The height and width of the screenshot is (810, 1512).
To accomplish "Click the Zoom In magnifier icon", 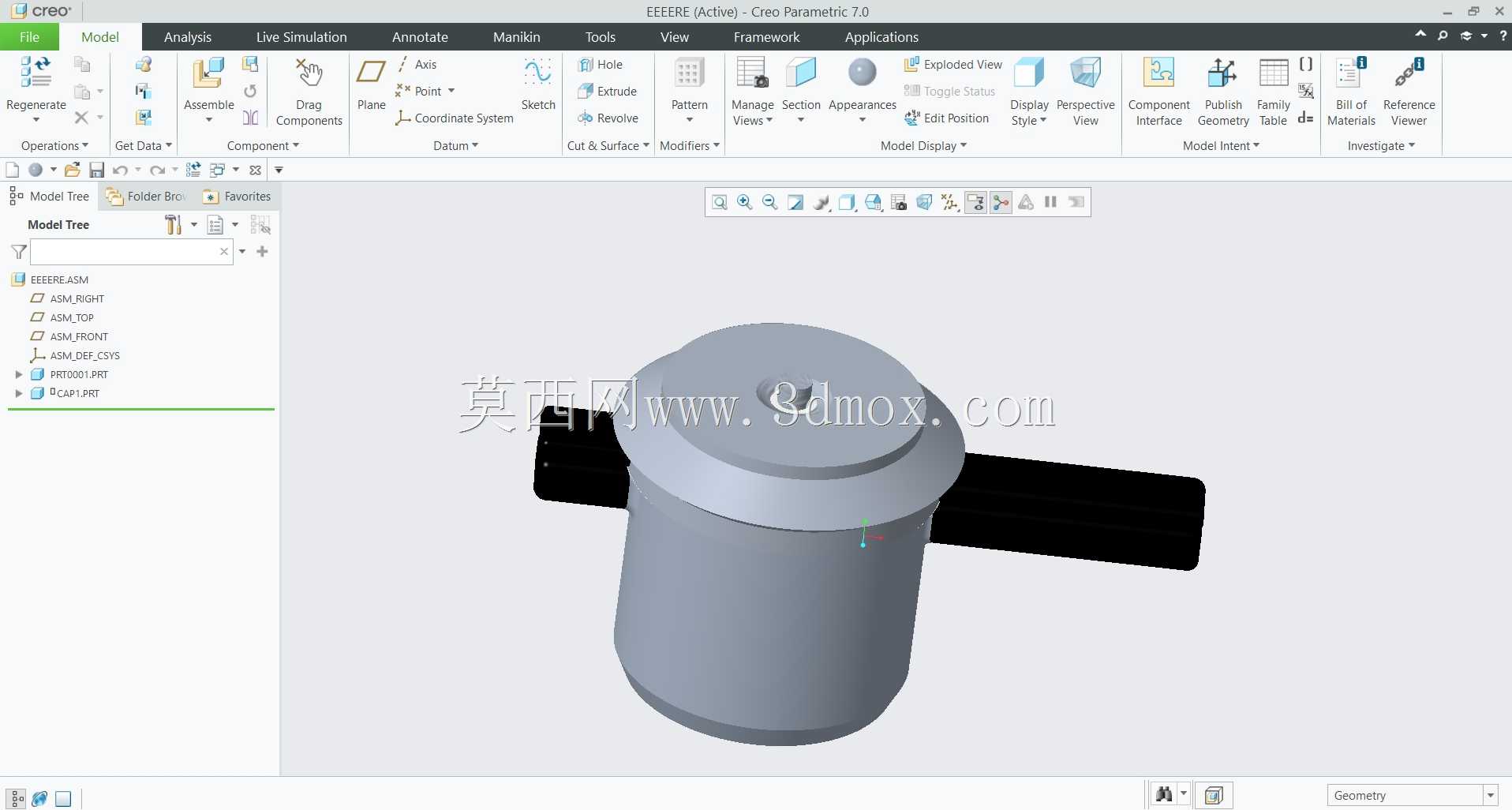I will tap(744, 203).
